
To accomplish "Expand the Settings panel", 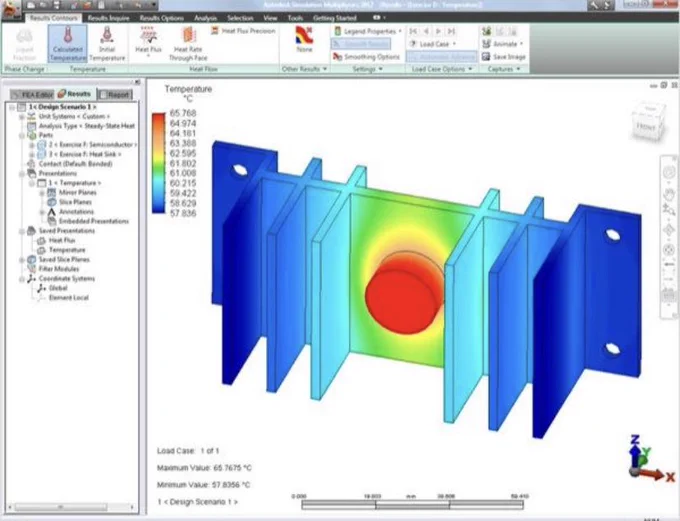I will [x=367, y=69].
